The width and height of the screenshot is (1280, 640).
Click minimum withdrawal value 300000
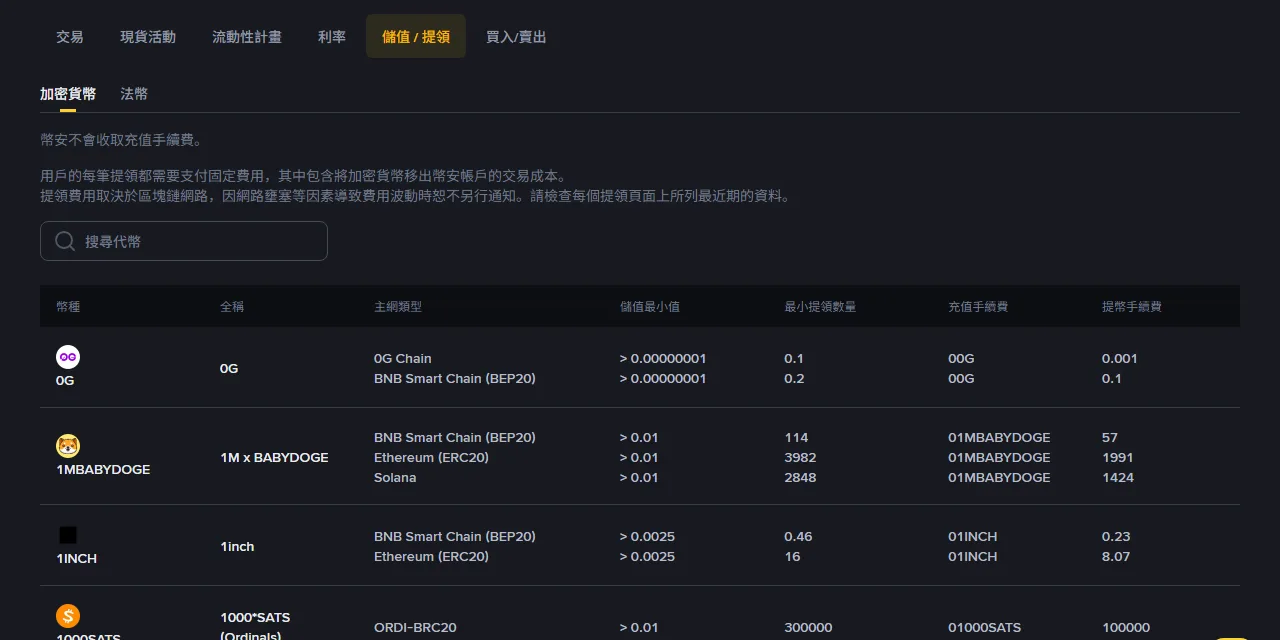[808, 628]
